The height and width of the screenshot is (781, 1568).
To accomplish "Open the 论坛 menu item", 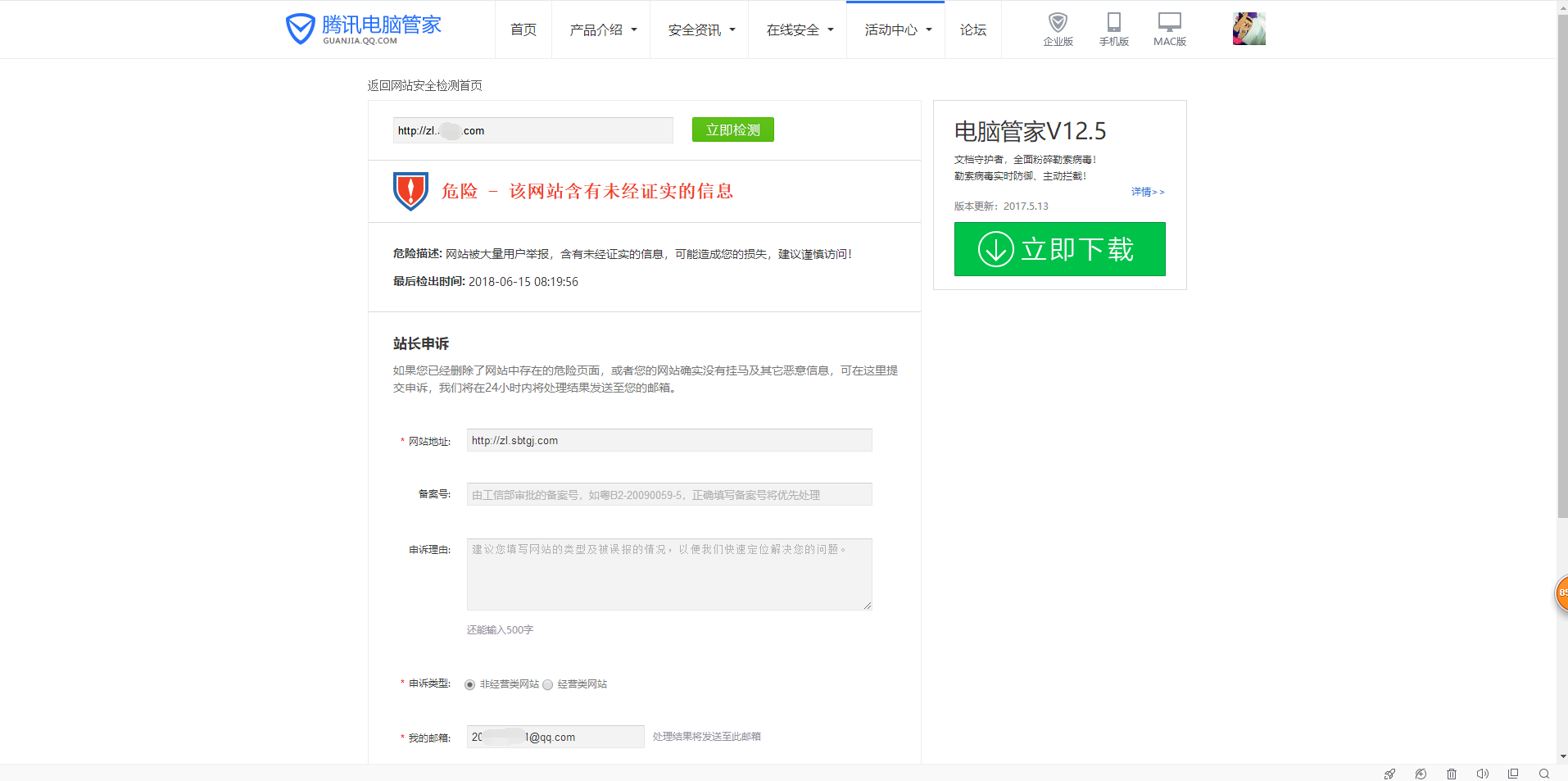I will (972, 30).
